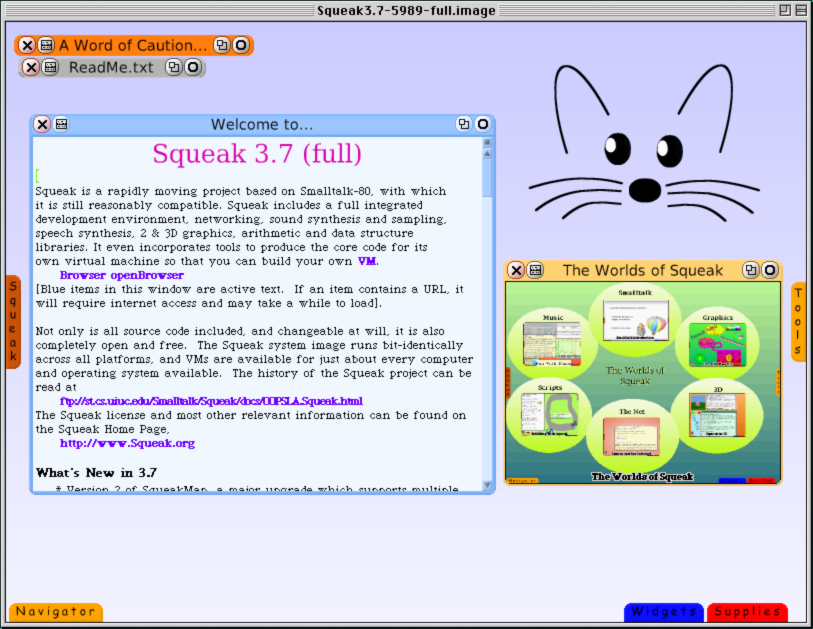Click the A Word of Caution... title label

point(133,46)
